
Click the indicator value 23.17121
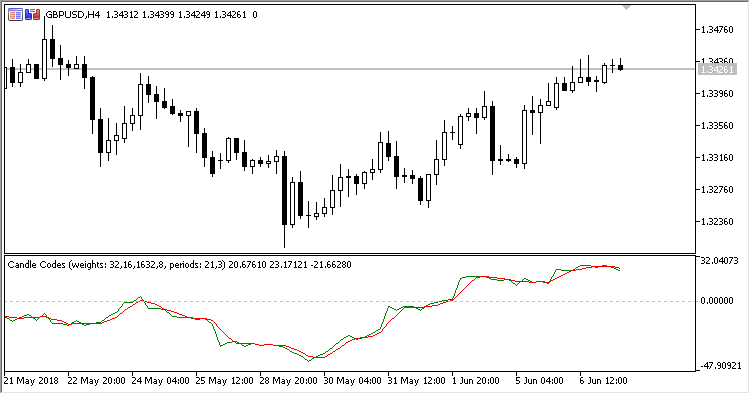[x=288, y=265]
